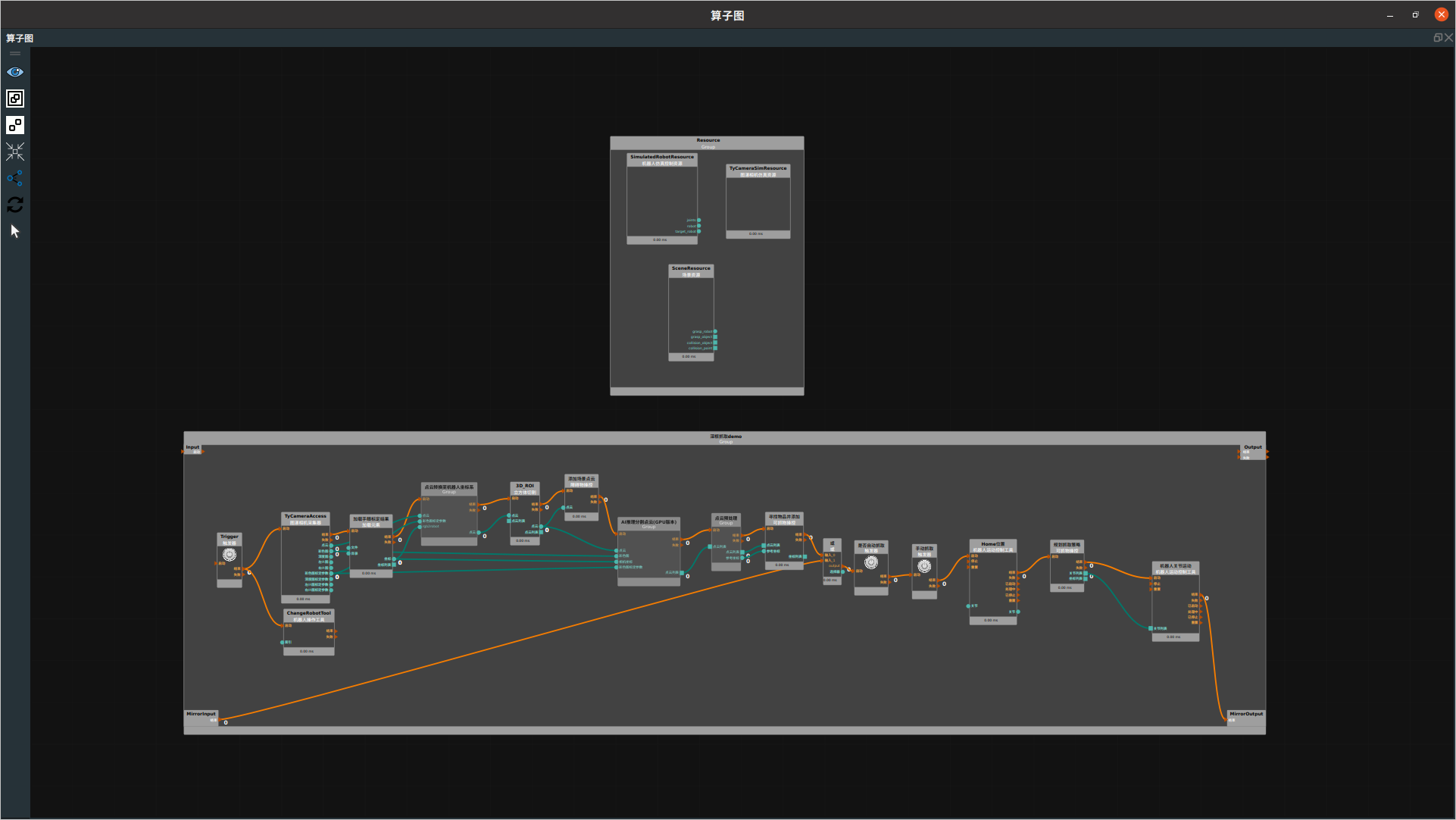Image resolution: width=1456 pixels, height=820 pixels.
Task: Restore the 算子图 window size
Action: tap(1415, 15)
